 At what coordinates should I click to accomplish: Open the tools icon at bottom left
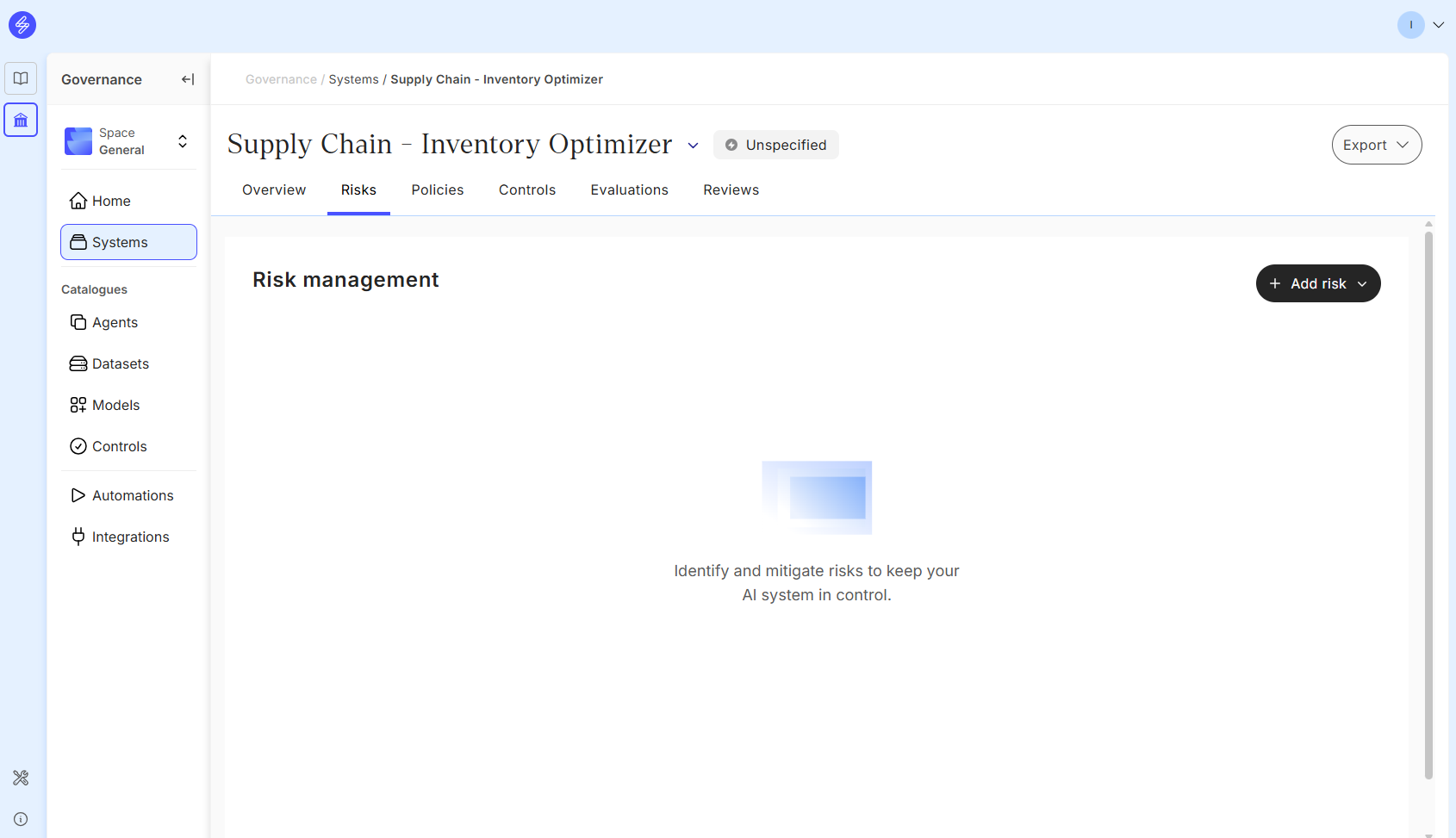tap(21, 778)
